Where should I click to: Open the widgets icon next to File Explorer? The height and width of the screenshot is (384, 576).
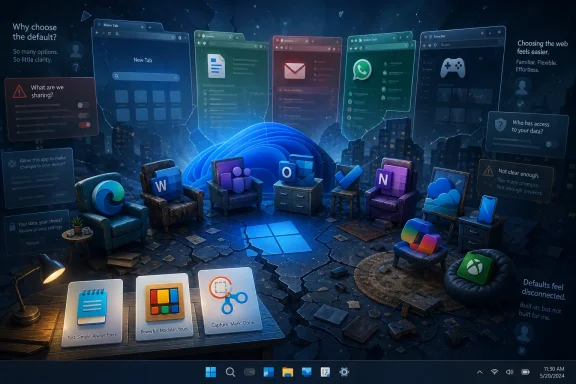pos(269,372)
